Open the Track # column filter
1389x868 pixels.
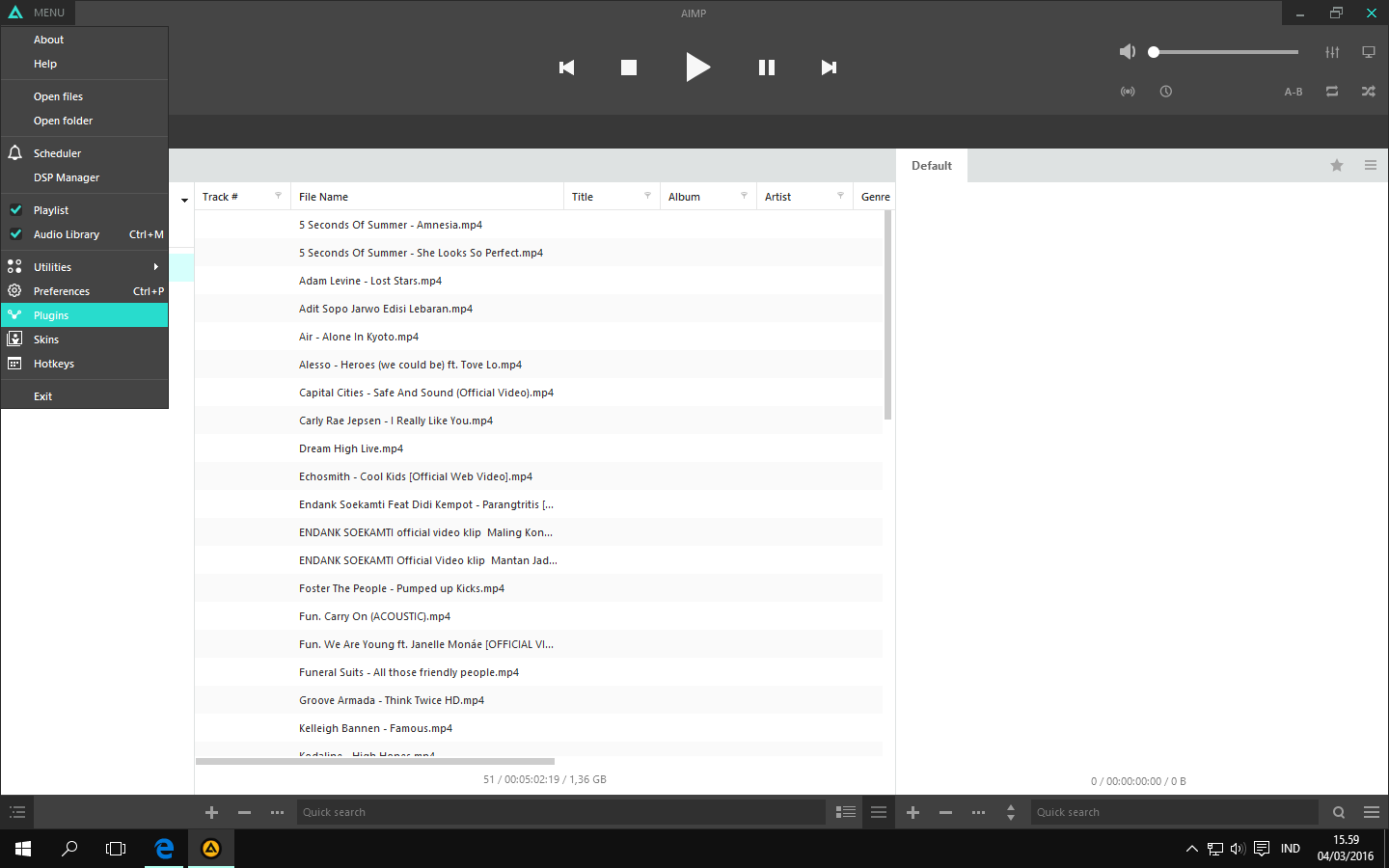pos(279,196)
